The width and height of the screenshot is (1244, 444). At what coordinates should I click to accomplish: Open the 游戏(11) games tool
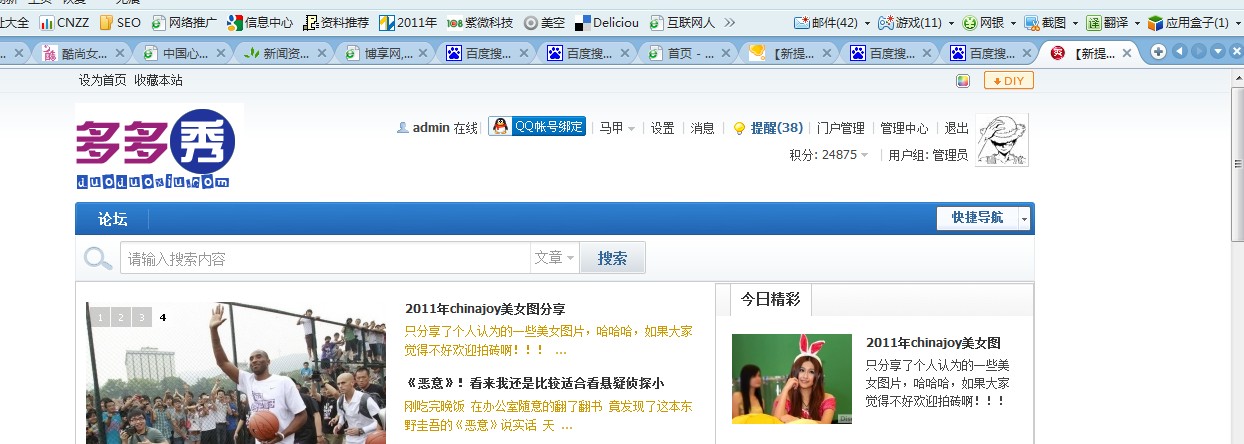pyautogui.click(x=910, y=21)
